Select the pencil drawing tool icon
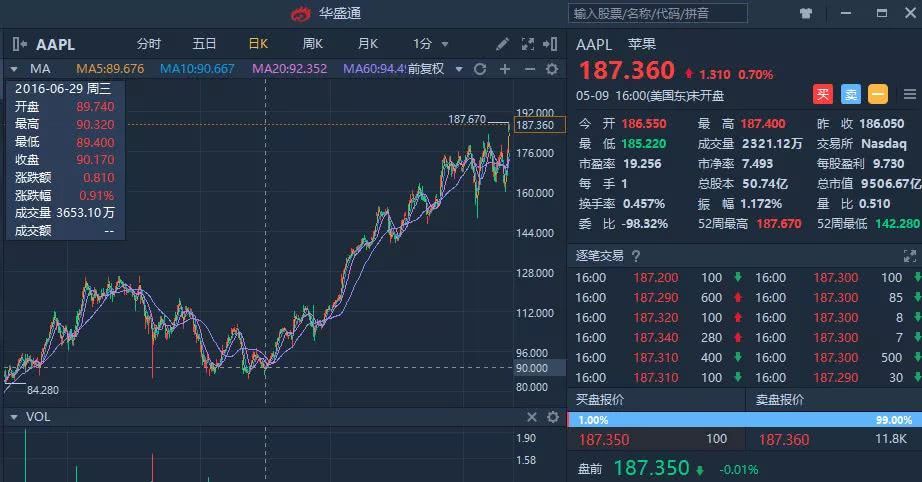922x482 pixels. pos(502,44)
